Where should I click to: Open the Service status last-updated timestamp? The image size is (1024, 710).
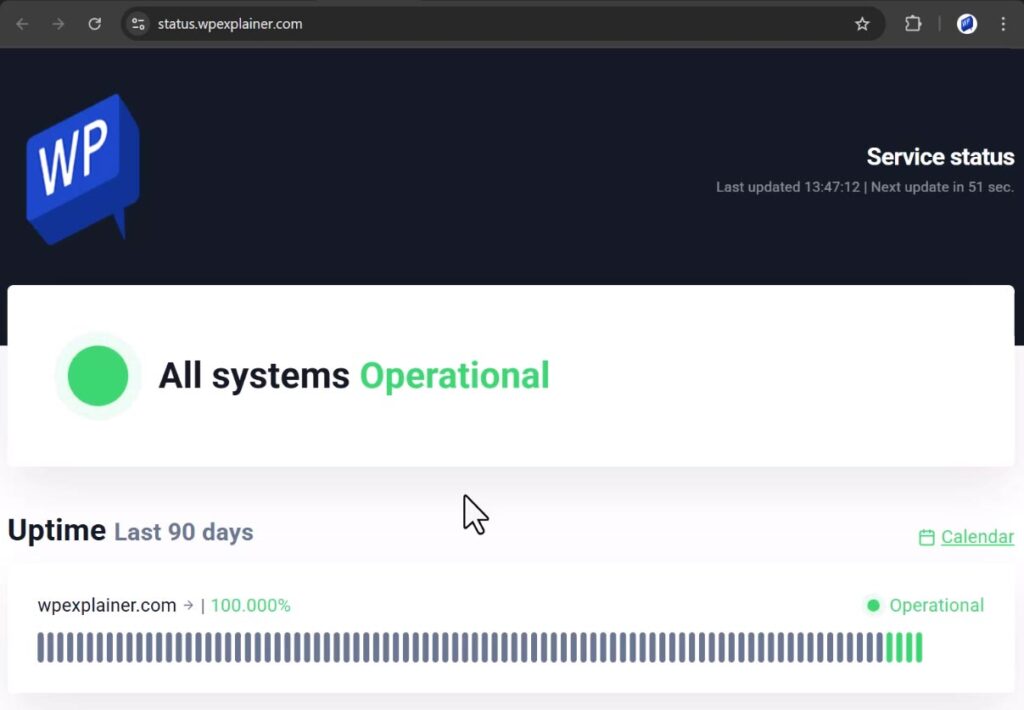789,187
